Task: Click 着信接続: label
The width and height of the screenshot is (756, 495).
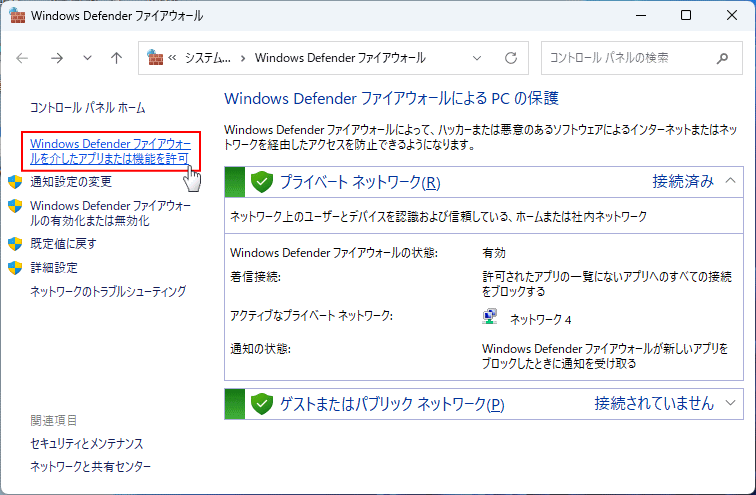Action: tap(256, 277)
